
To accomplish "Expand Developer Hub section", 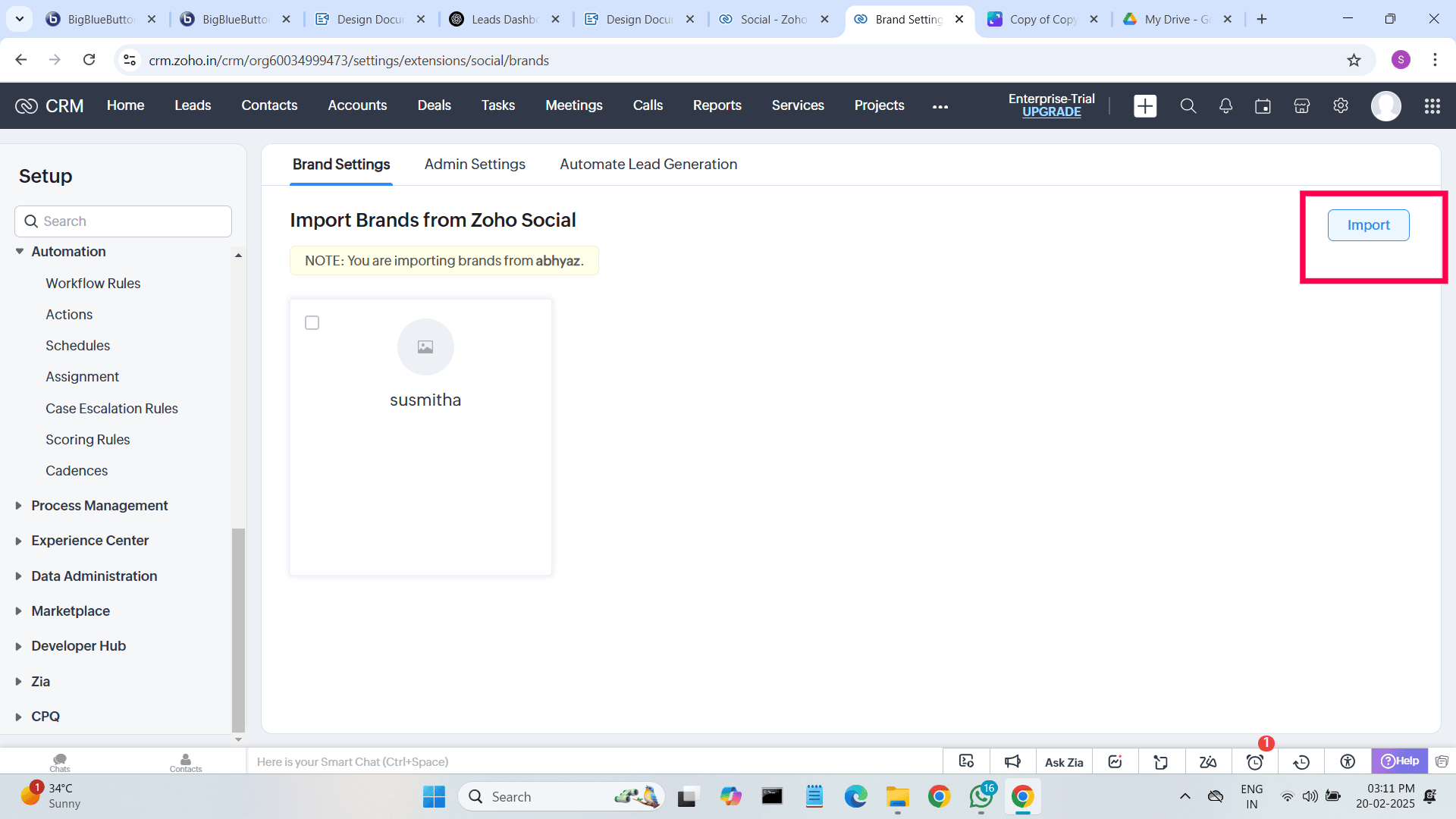I will [x=18, y=646].
